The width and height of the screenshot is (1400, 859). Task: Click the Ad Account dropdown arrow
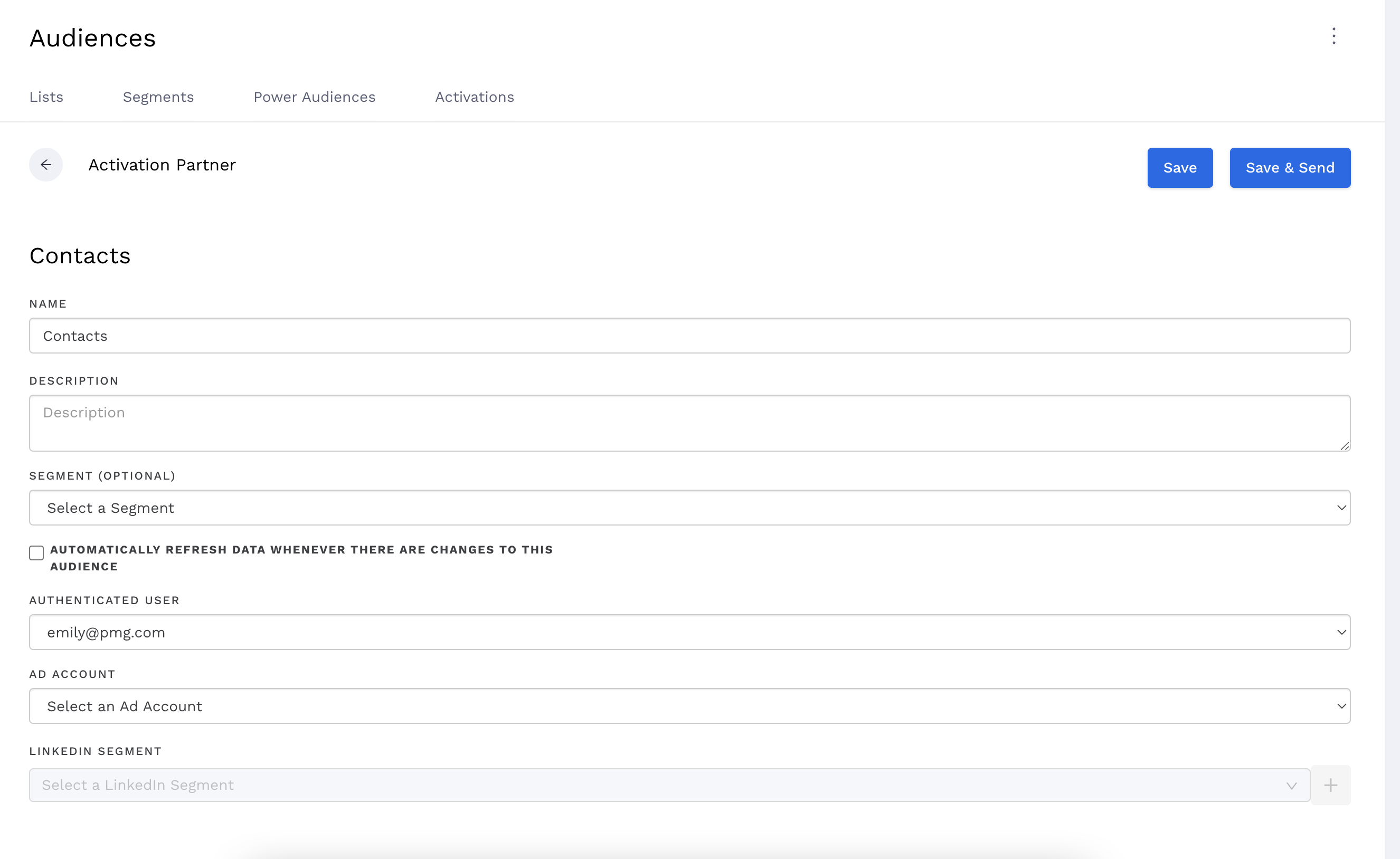[1341, 706]
